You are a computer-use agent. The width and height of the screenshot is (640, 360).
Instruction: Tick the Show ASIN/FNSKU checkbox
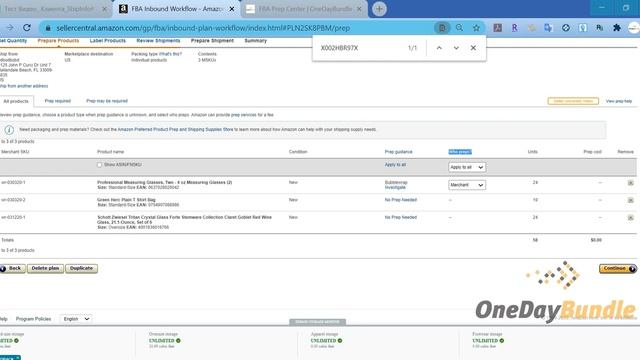pyautogui.click(x=99, y=165)
